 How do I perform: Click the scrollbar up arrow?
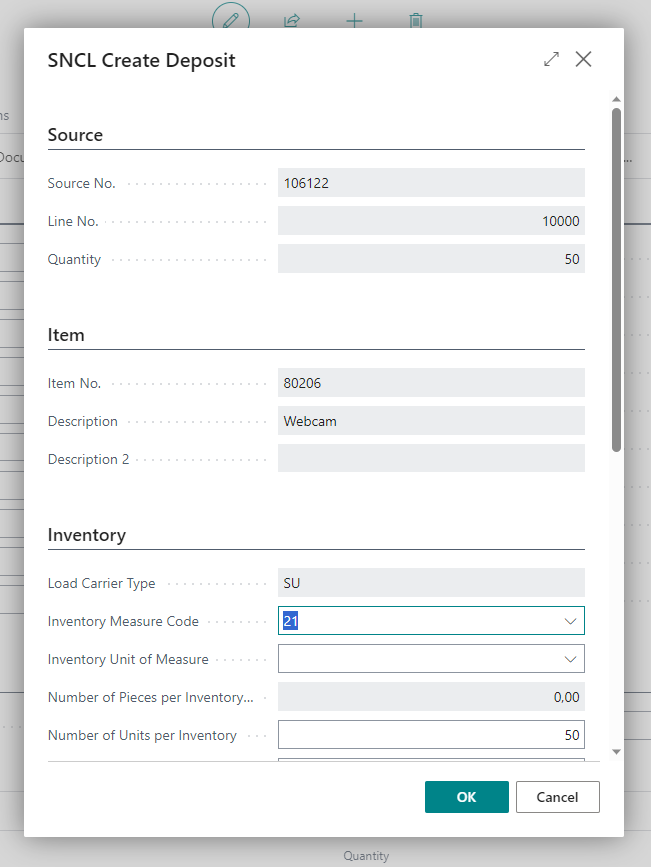pyautogui.click(x=616, y=99)
